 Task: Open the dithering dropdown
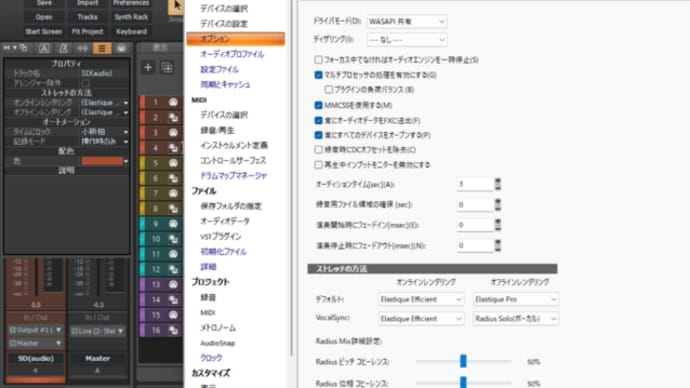pos(407,40)
